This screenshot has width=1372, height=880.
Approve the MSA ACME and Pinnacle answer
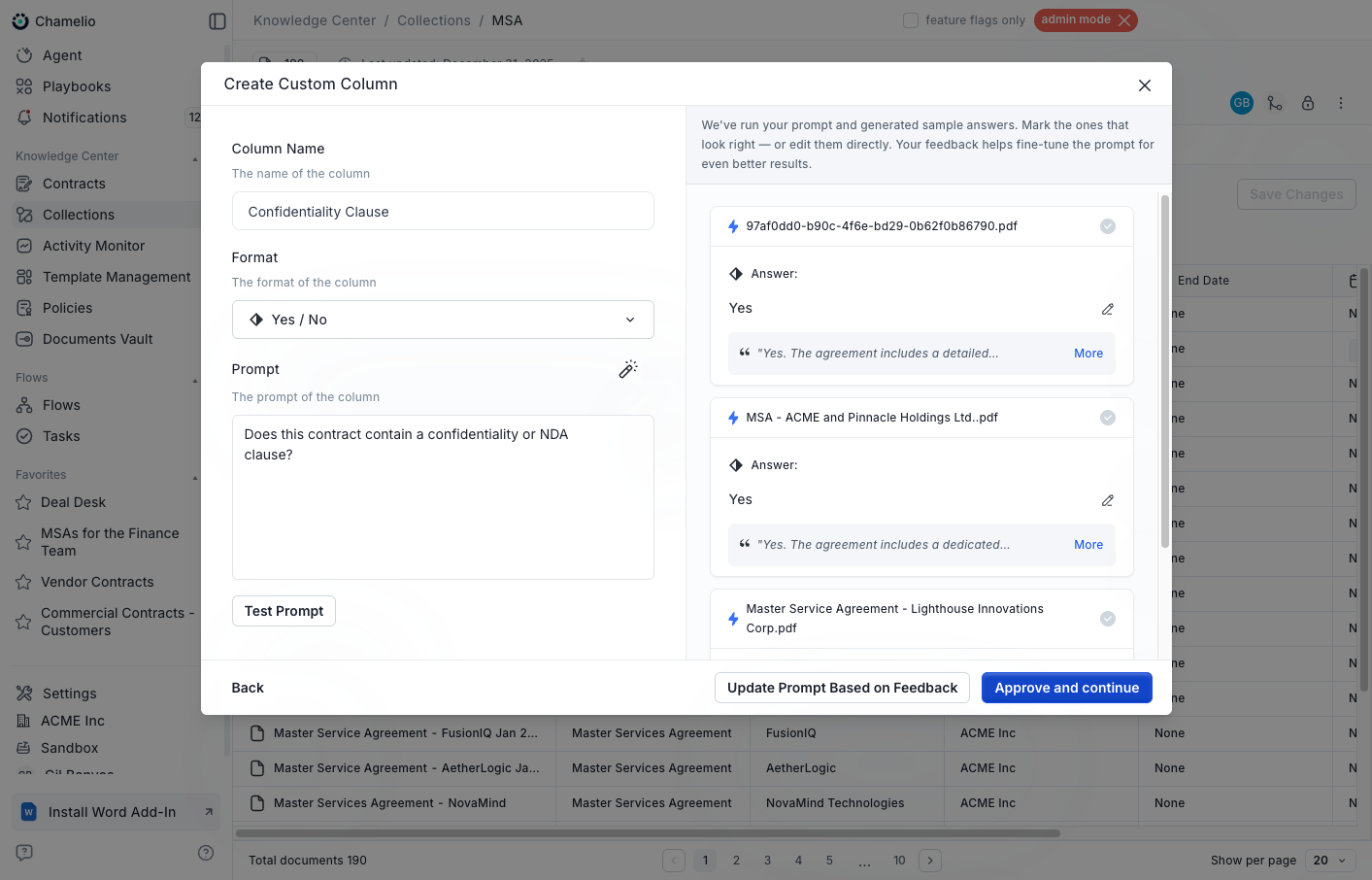point(1107,418)
